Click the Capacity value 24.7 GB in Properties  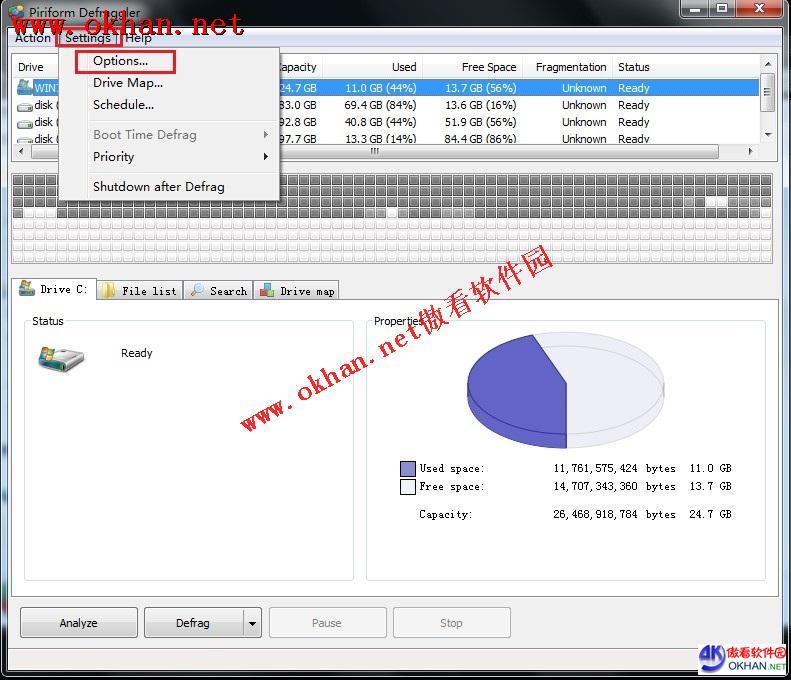coord(710,515)
